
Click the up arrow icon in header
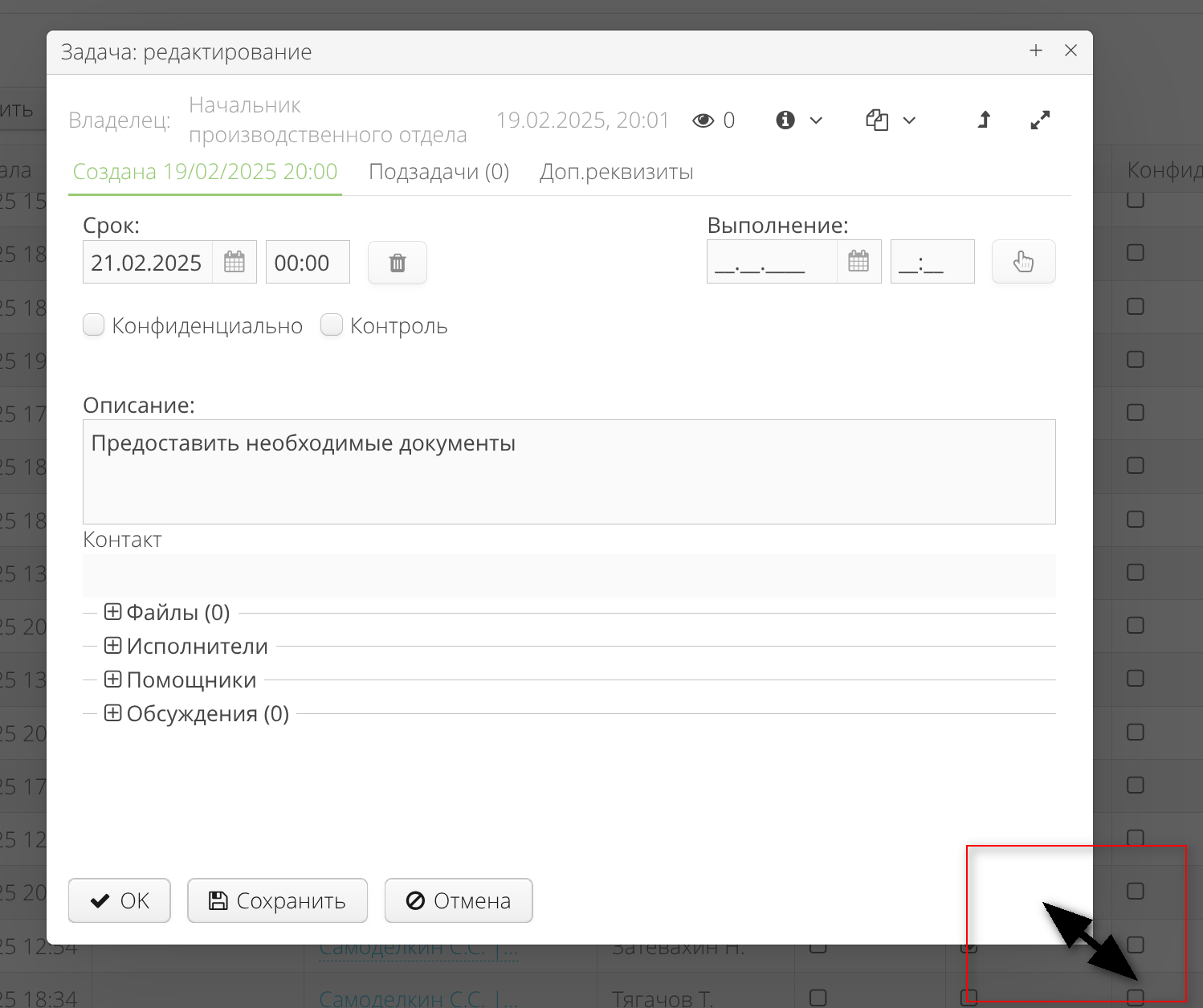pos(984,120)
